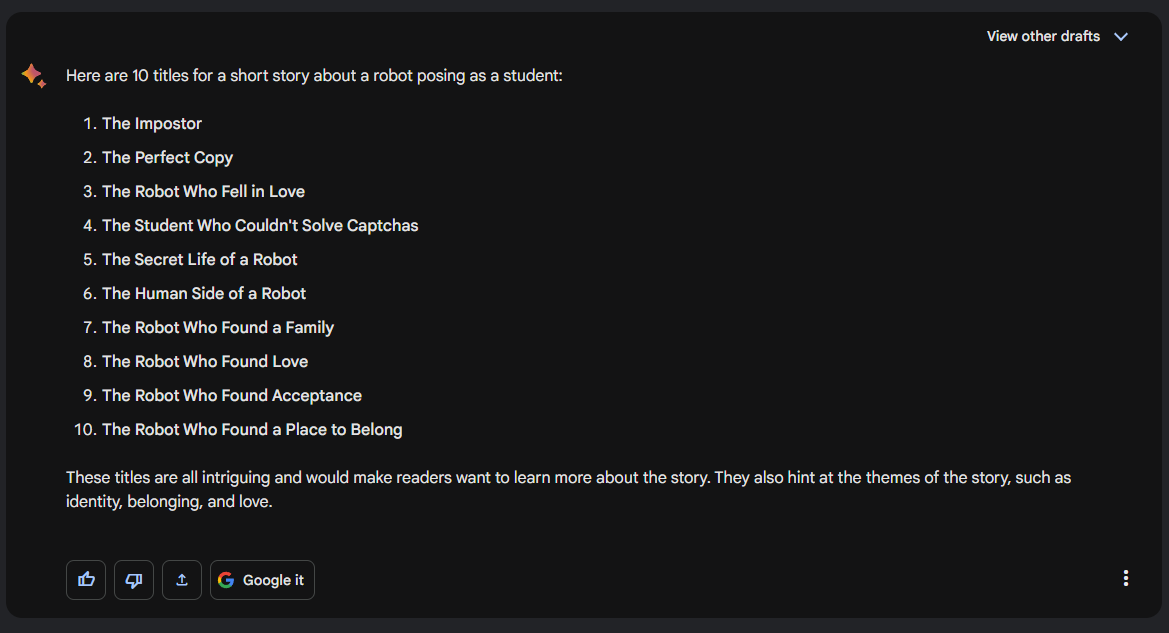Click "The Student Who Couldn't Solve Captchas"
Viewport: 1169px width, 633px height.
click(260, 226)
